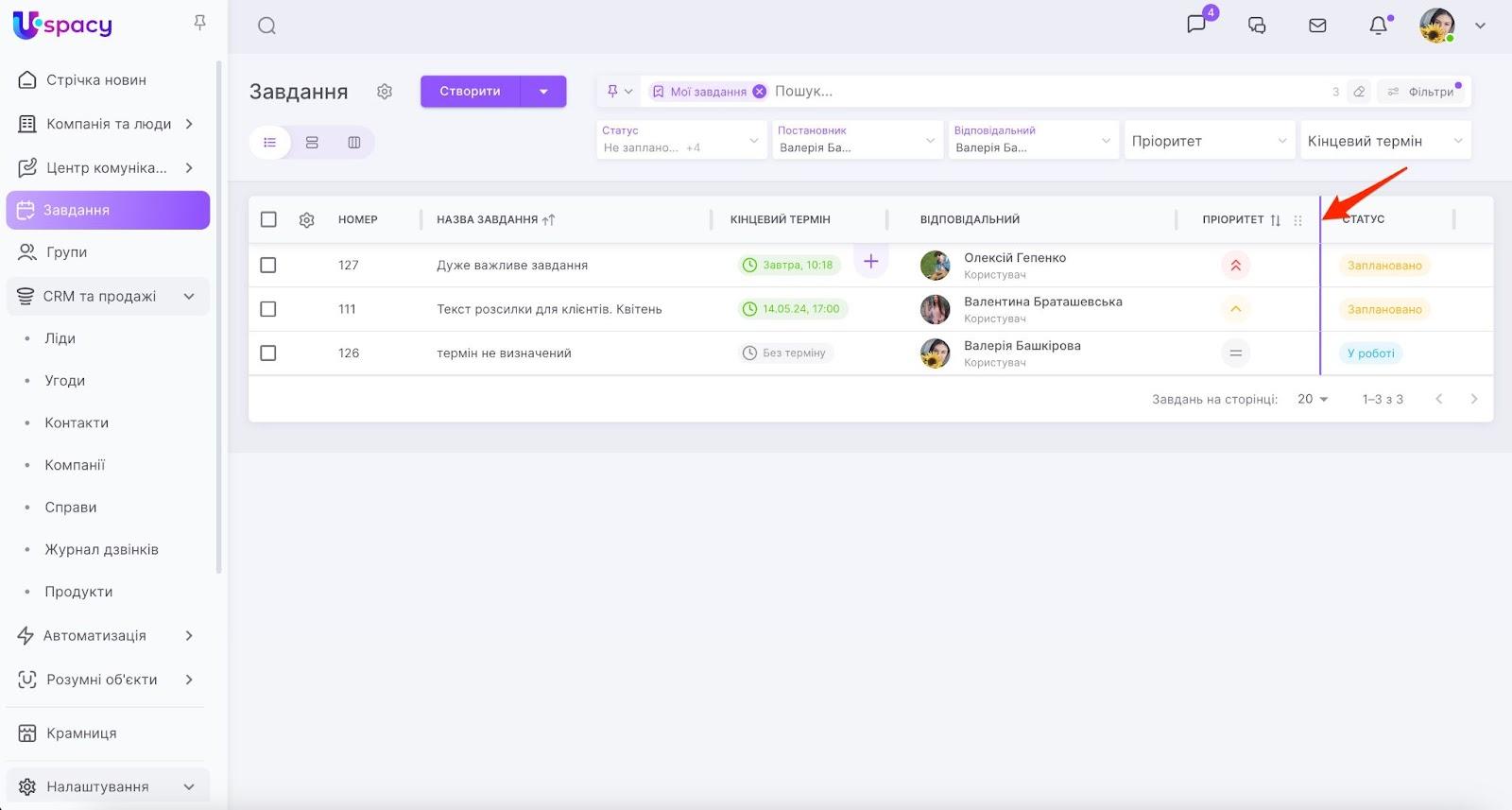Image resolution: width=1512 pixels, height=810 pixels.
Task: Open the Статус filter dropdown
Action: 681,140
